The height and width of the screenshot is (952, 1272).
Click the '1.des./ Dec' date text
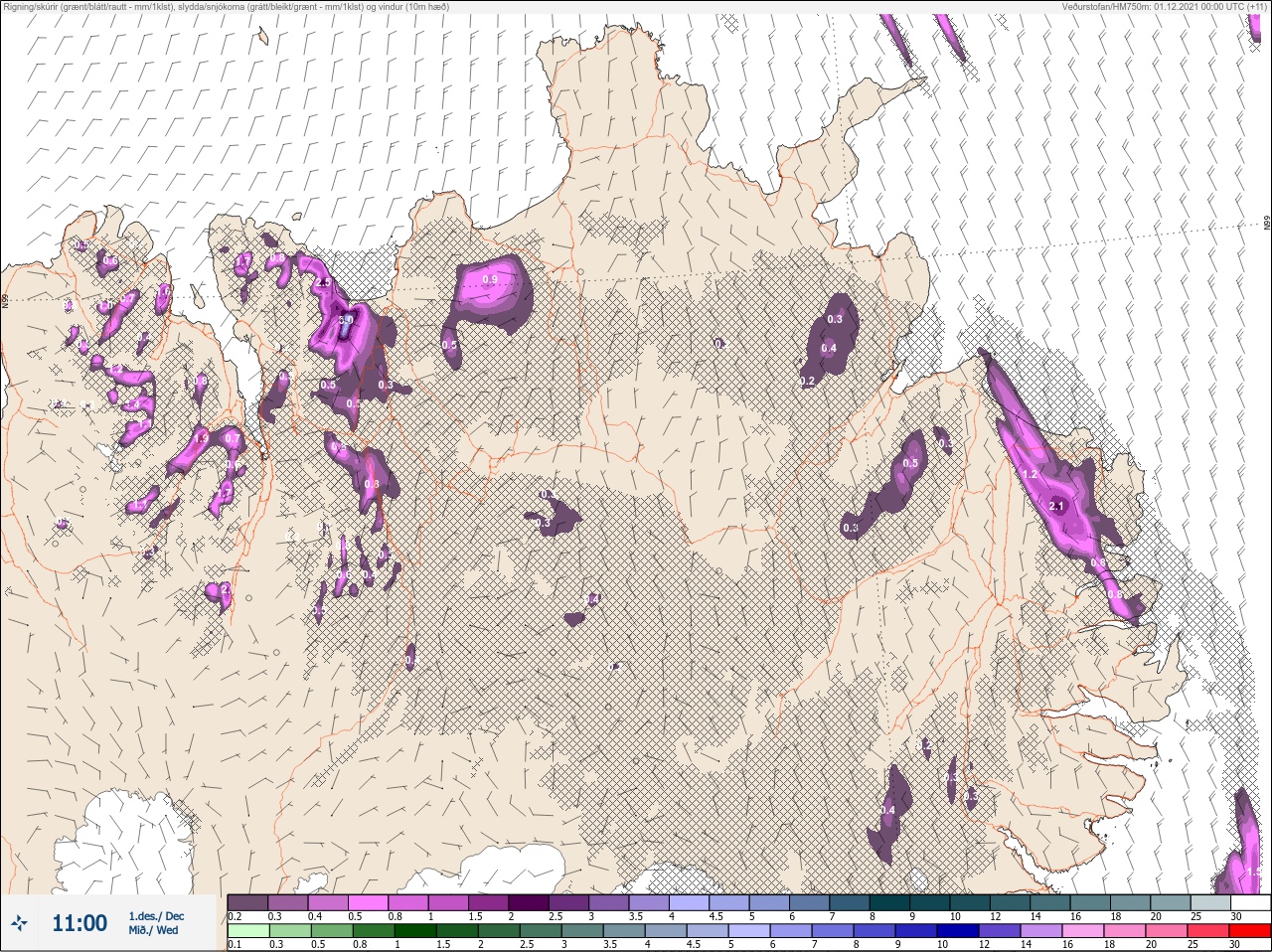156,916
